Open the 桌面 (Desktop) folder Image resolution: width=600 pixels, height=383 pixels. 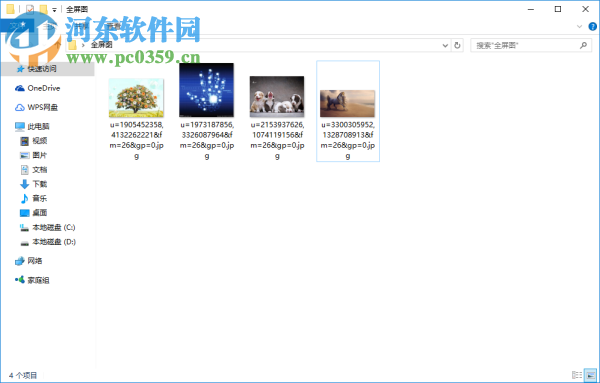coord(34,213)
